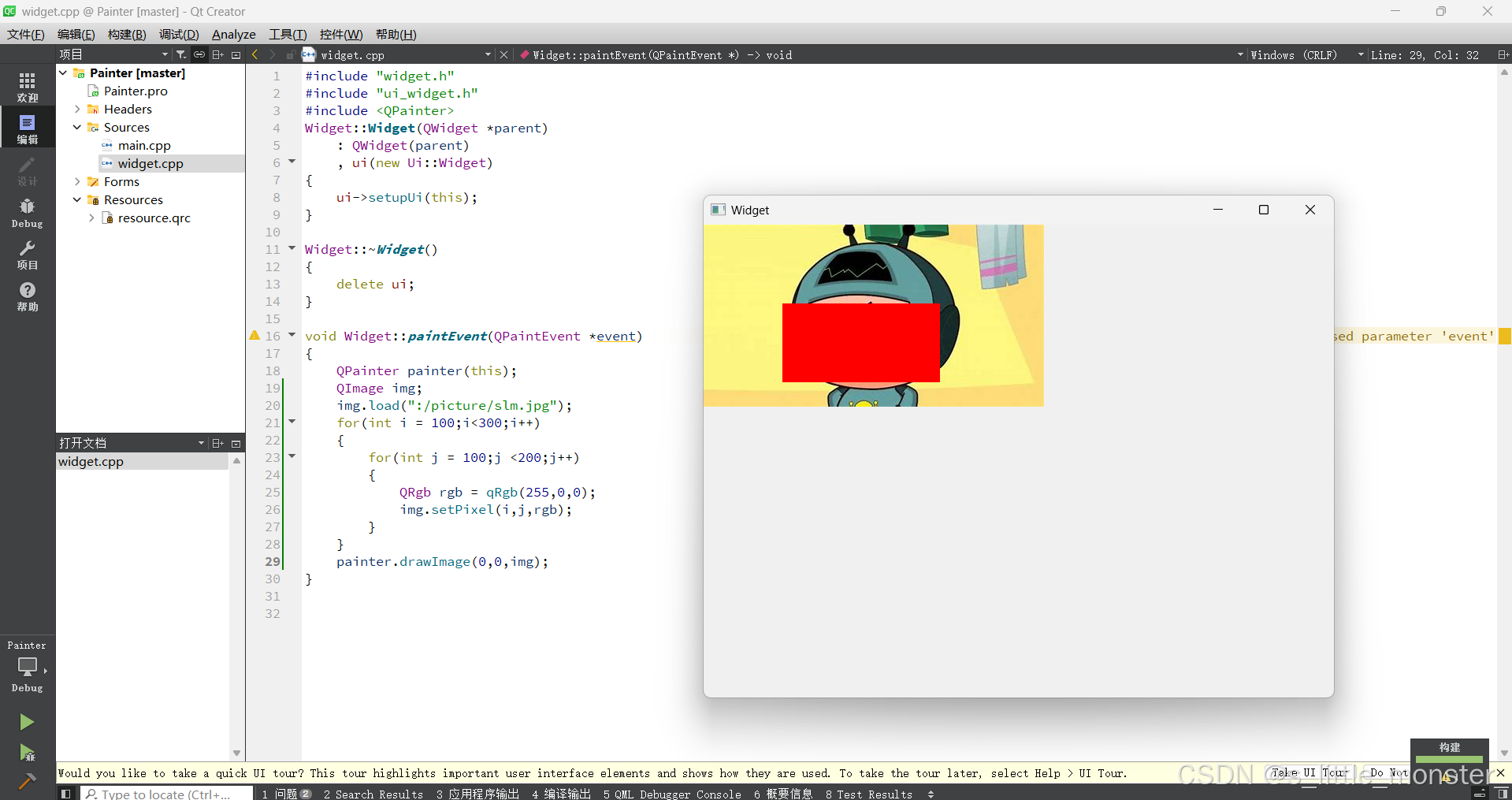Viewport: 1512px width, 800px height.
Task: Open the 工具(T) menu
Action: (288, 34)
